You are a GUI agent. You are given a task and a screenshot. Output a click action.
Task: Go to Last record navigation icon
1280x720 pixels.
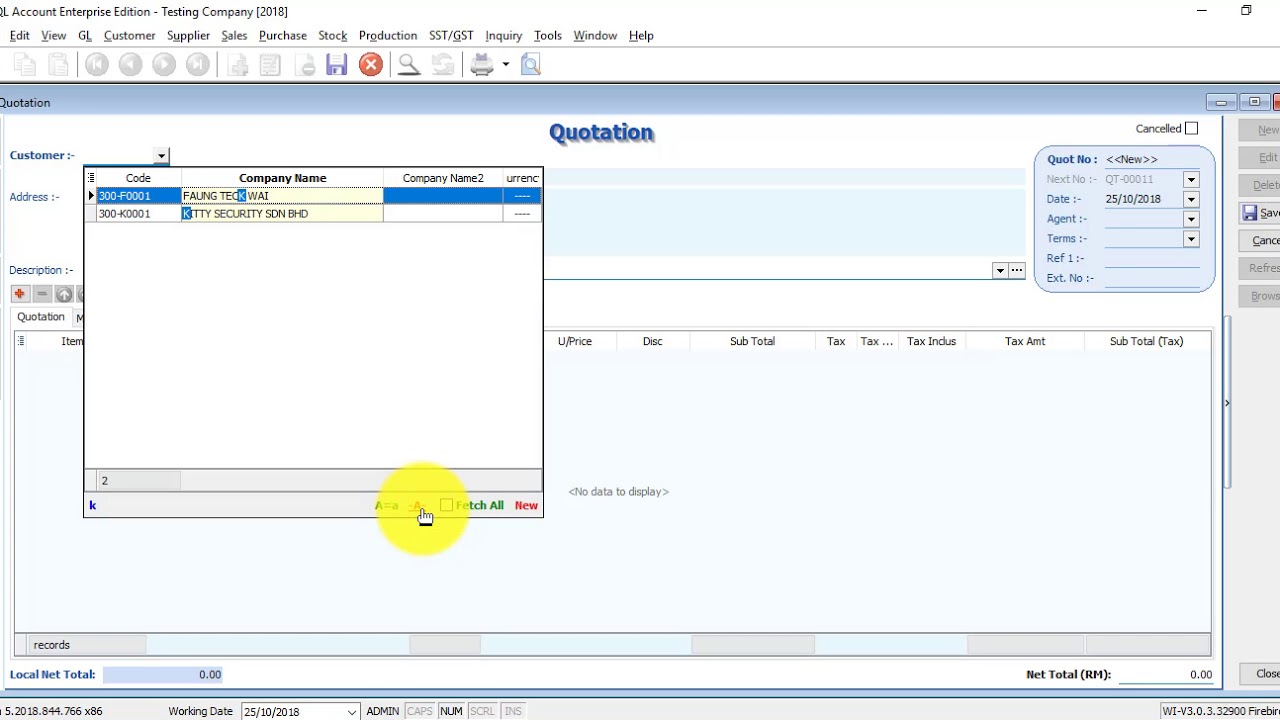point(198,65)
